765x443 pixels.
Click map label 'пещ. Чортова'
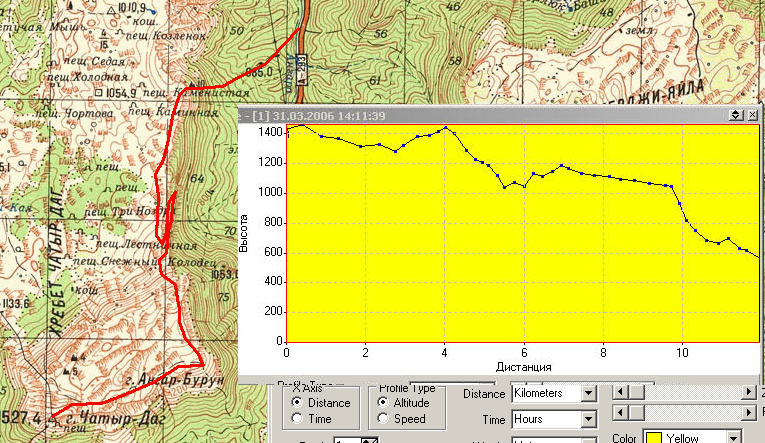pyautogui.click(x=74, y=113)
